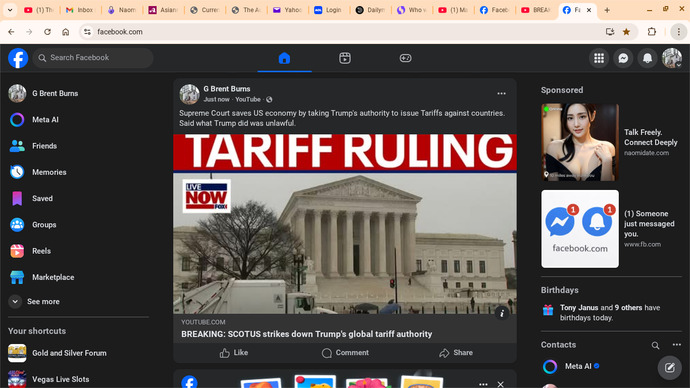Open BREAKING SCOTUS strikes down headline link
The image size is (690, 388).
click(307, 334)
